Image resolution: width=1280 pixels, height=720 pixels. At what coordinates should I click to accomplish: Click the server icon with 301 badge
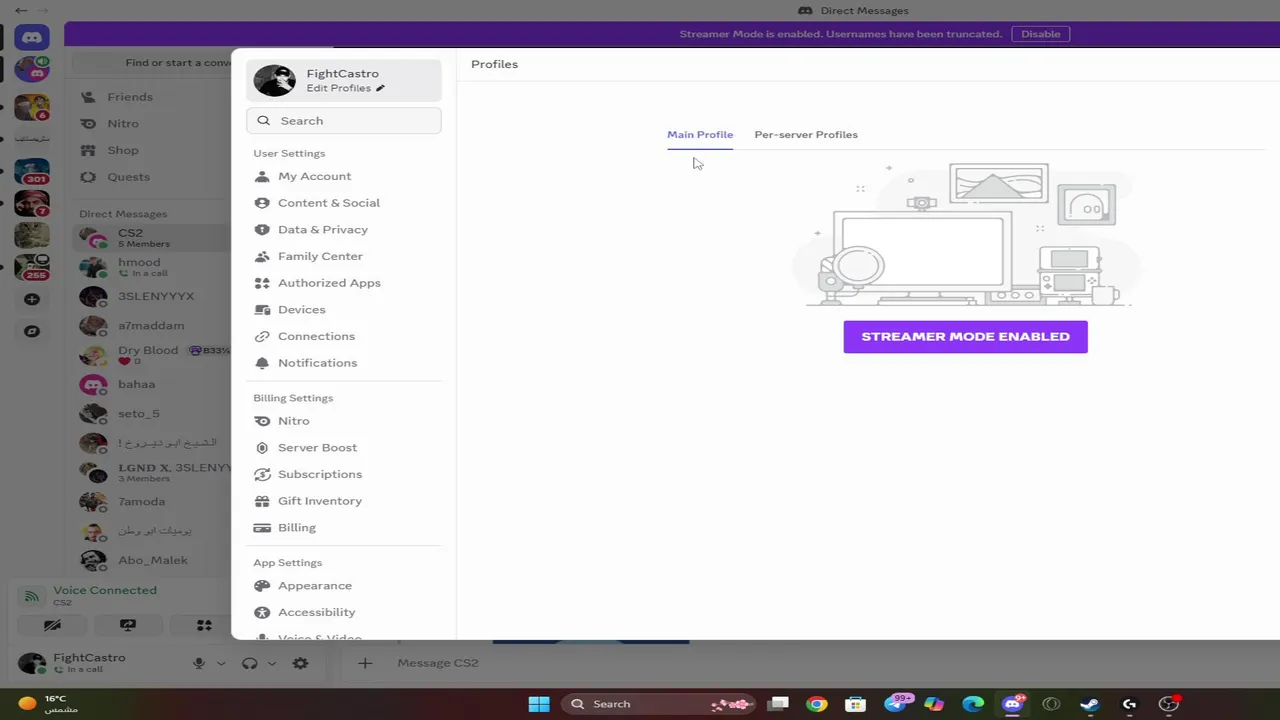tap(32, 172)
